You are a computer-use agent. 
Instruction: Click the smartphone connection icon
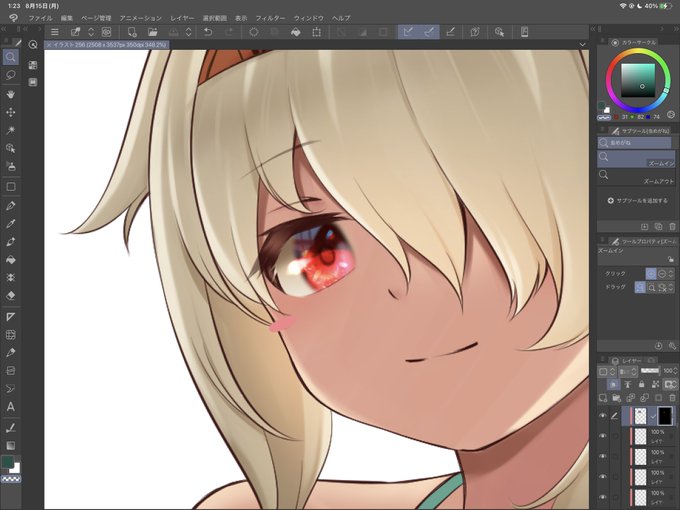(x=524, y=32)
